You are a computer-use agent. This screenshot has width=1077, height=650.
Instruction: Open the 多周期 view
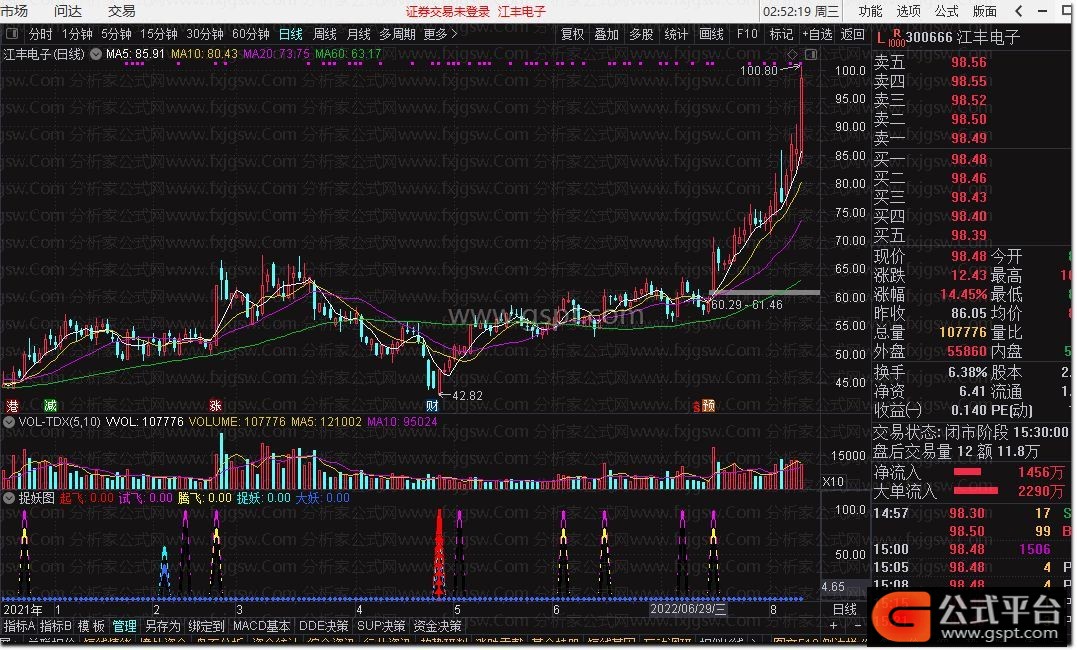tap(397, 34)
